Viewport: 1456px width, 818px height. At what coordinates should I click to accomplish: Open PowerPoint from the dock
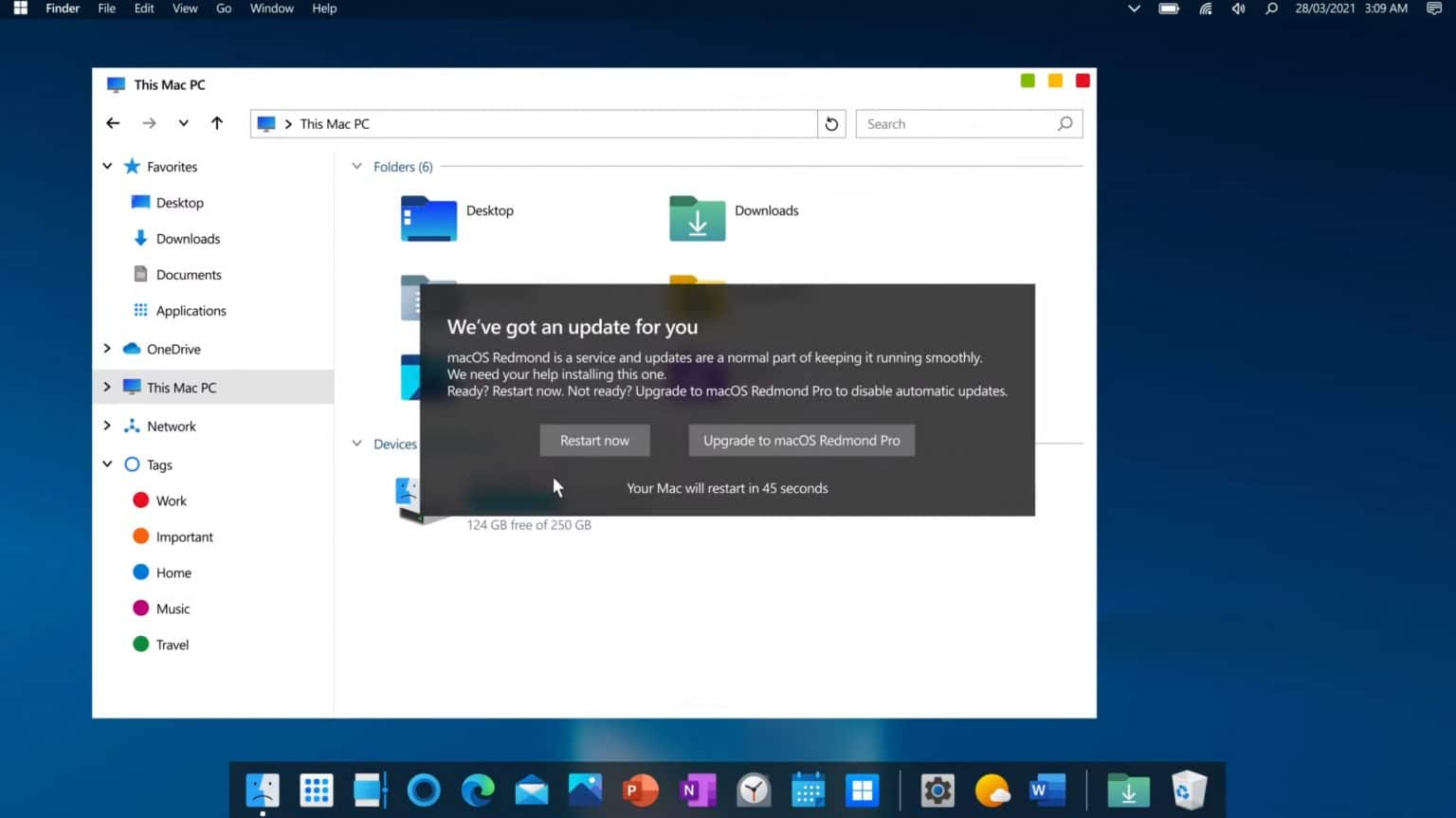[641, 790]
